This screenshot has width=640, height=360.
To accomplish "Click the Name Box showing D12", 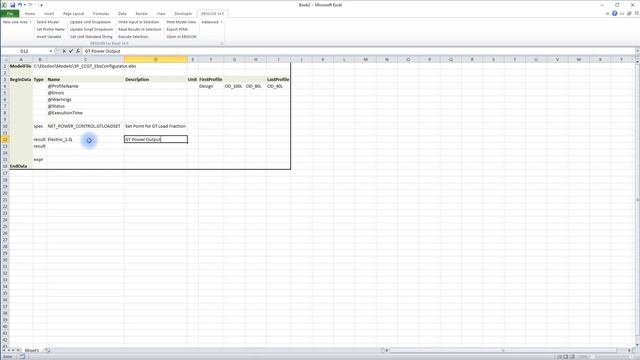I will [24, 51].
